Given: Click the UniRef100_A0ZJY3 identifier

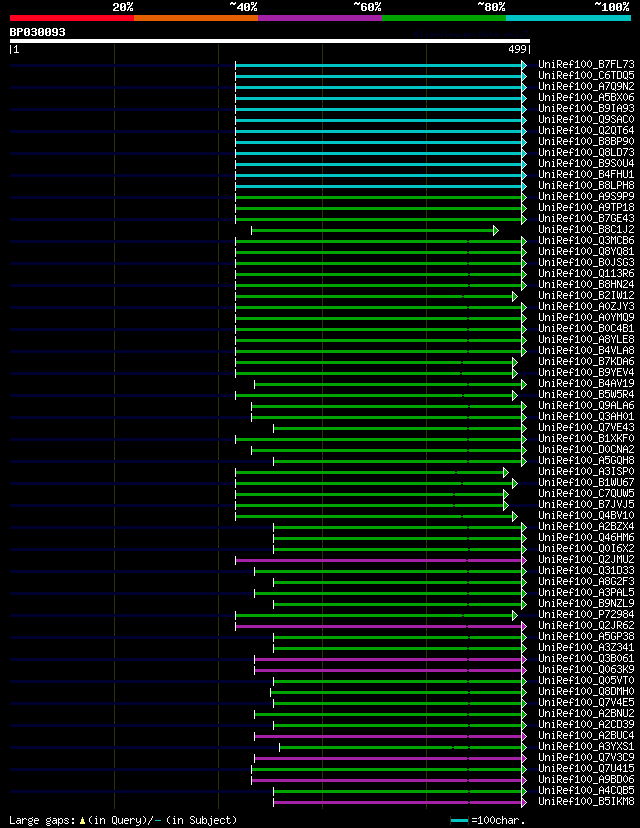Looking at the screenshot, I should [586, 307].
